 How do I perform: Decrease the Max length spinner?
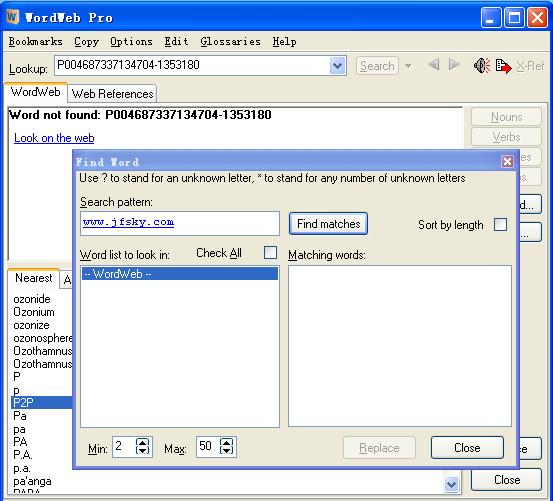point(226,451)
